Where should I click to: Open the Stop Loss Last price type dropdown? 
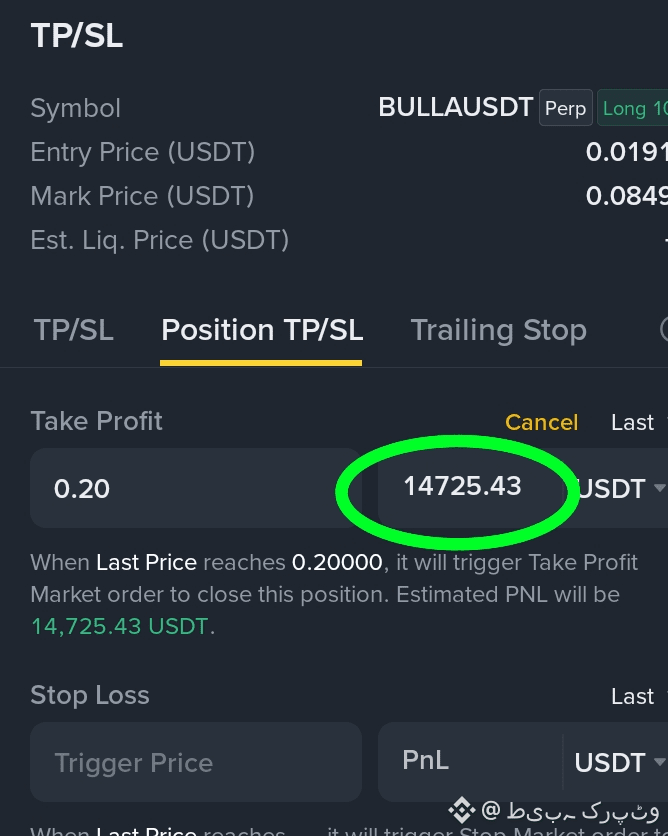click(x=638, y=696)
